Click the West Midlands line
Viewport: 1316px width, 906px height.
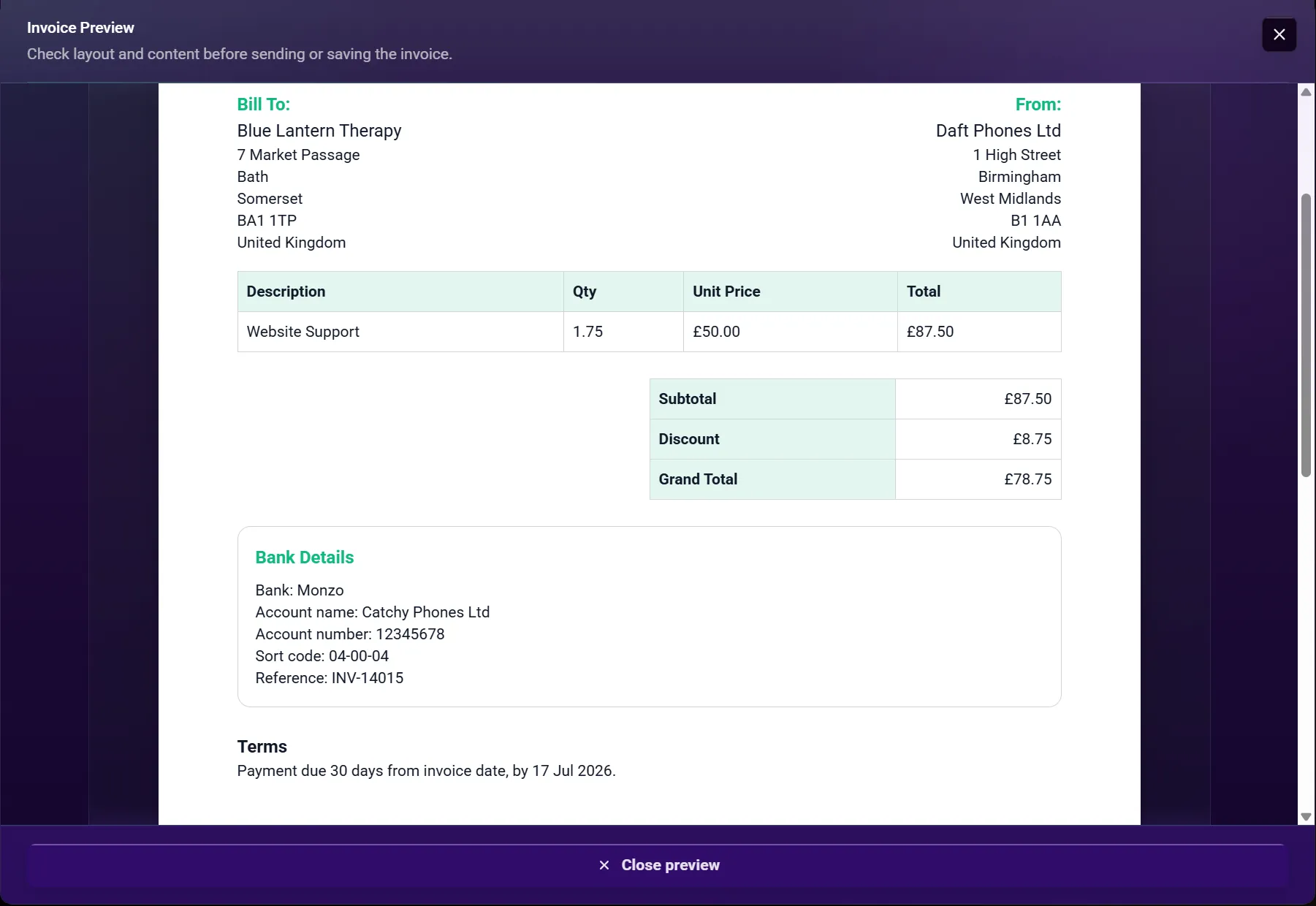[1010, 199]
